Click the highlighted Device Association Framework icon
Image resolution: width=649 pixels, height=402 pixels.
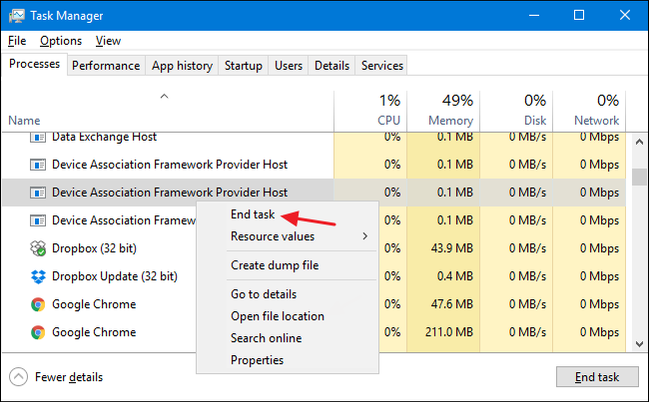(x=38, y=192)
